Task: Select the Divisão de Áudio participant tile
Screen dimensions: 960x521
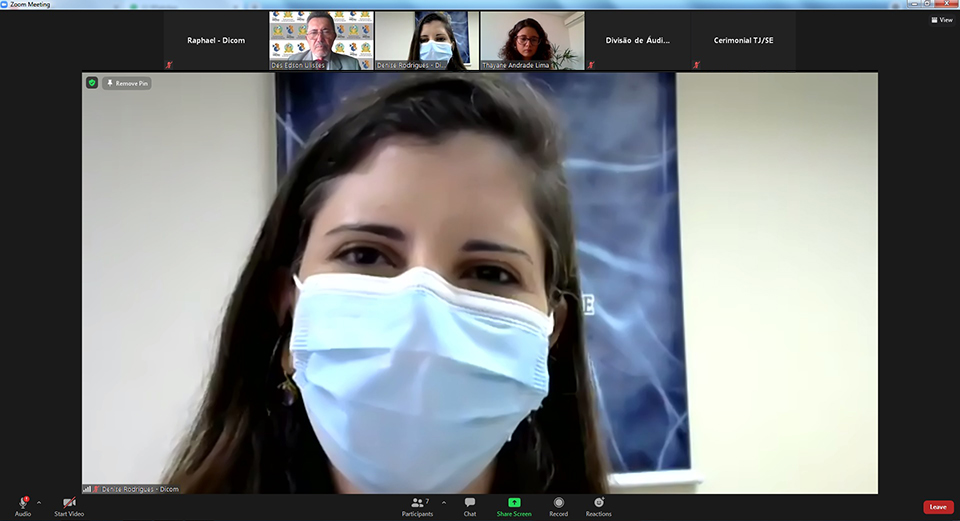Action: [638, 40]
